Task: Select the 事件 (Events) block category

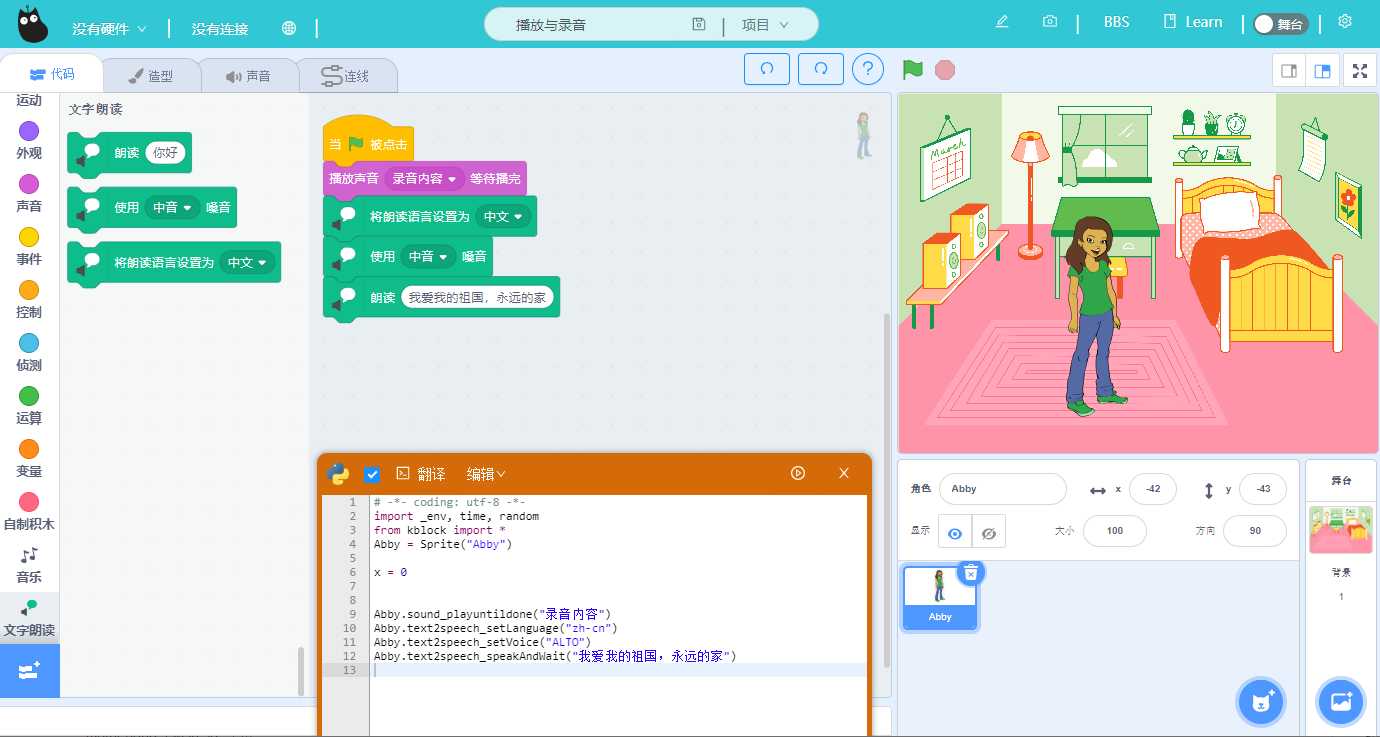Action: coord(29,246)
